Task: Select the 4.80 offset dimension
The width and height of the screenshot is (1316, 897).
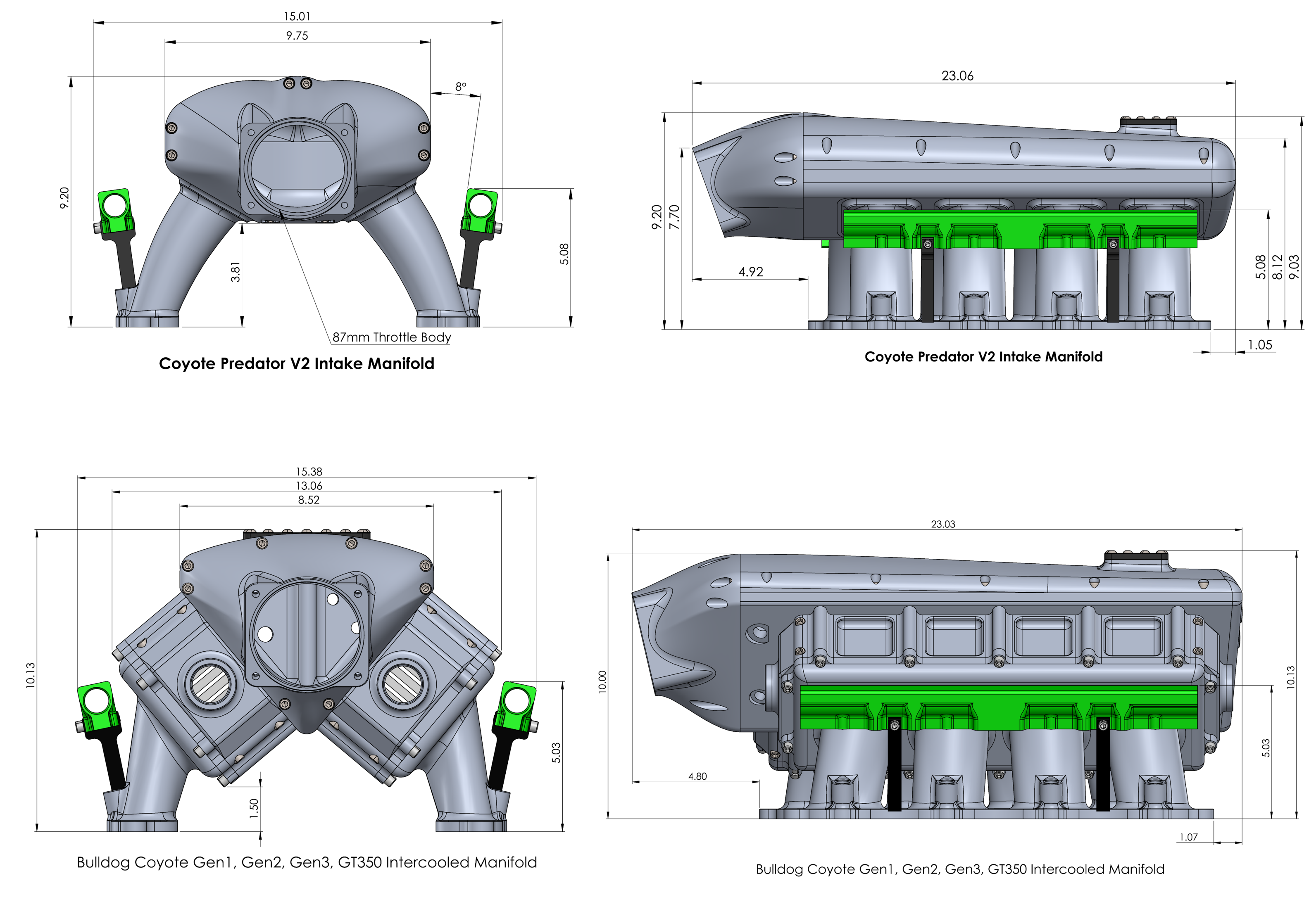Action: point(697,776)
